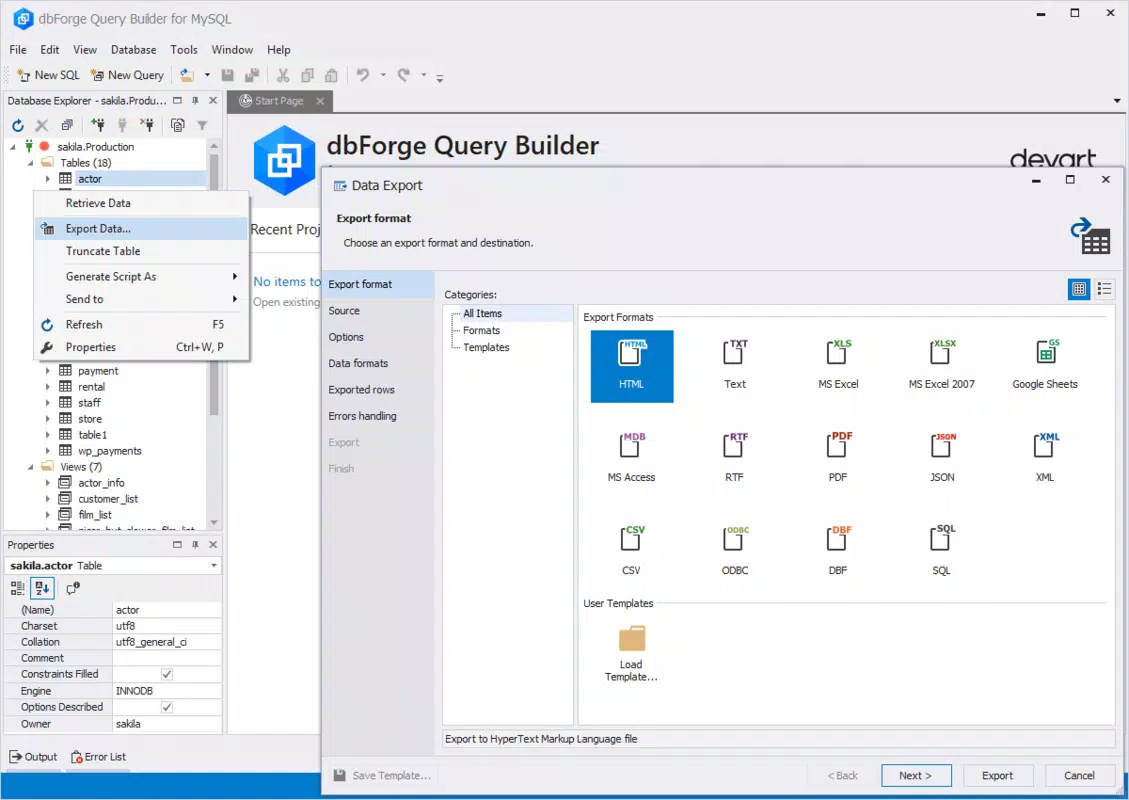1129x800 pixels.
Task: Choose the XML export format
Action: (1045, 459)
